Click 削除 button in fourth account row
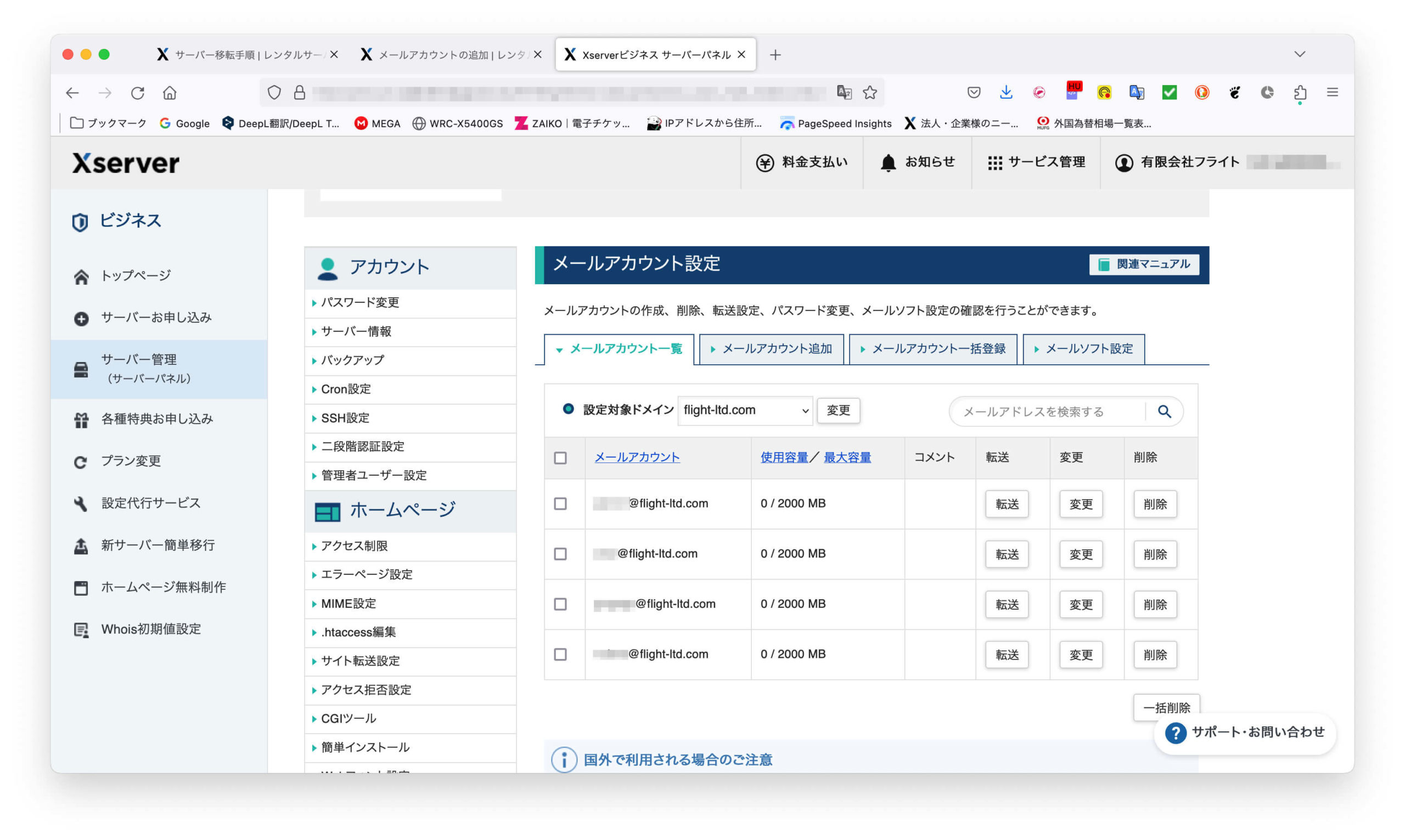 point(1155,656)
